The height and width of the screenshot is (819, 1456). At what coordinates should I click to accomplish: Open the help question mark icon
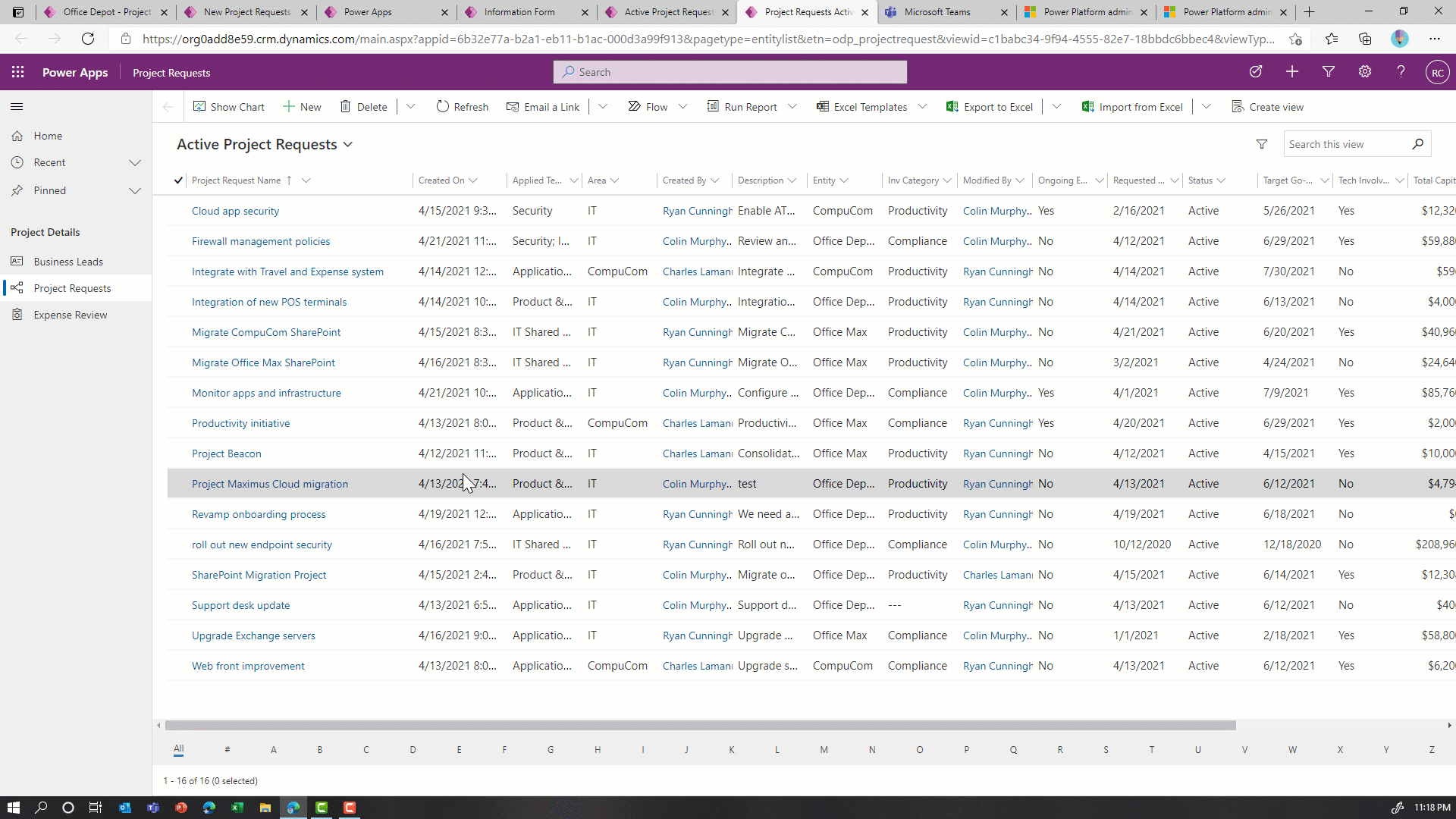point(1401,71)
